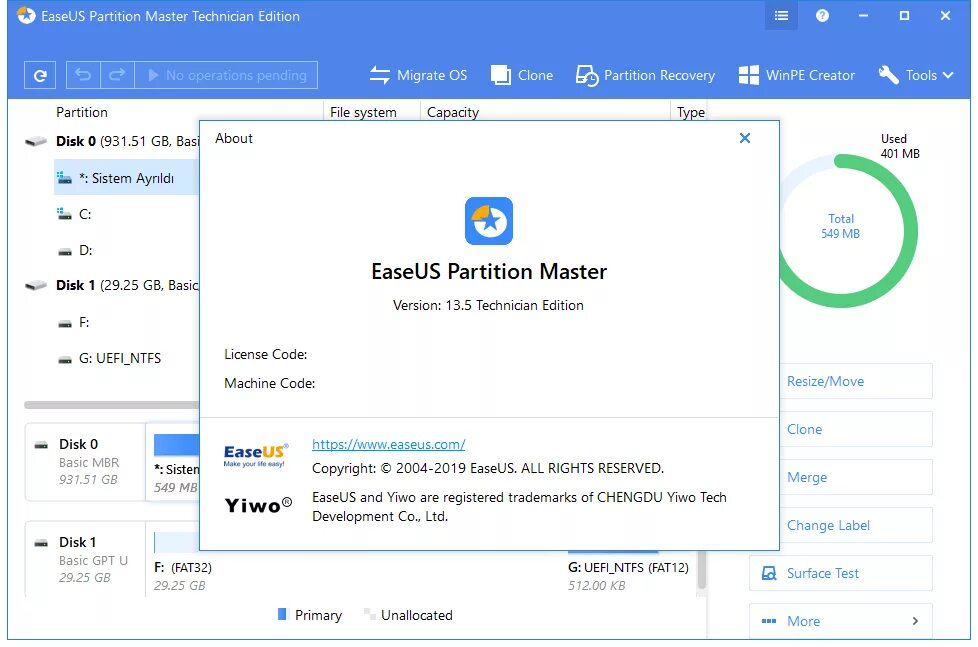Select the Disk 0 header row in list
This screenshot has height=647, width=978.
pyautogui.click(x=112, y=142)
